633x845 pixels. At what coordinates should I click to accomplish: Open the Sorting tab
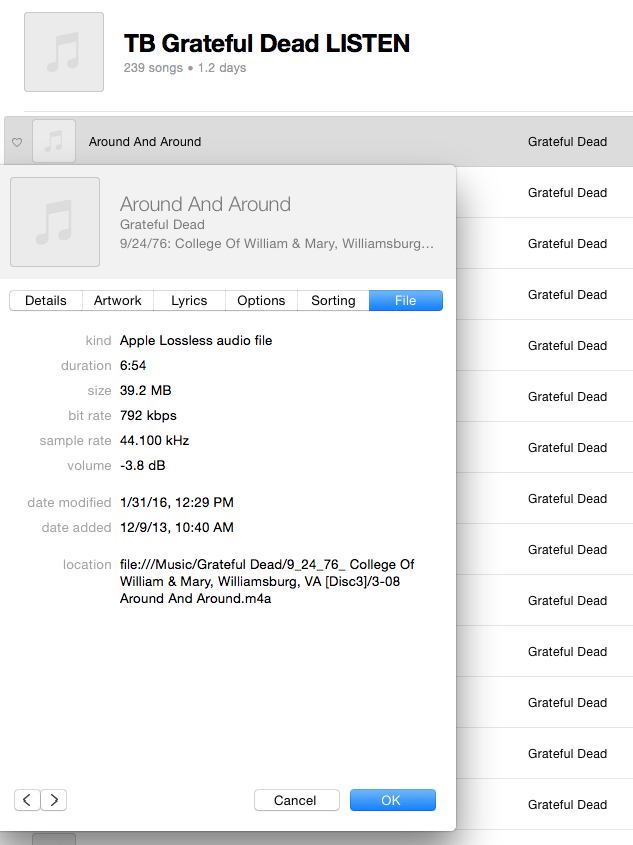click(333, 301)
